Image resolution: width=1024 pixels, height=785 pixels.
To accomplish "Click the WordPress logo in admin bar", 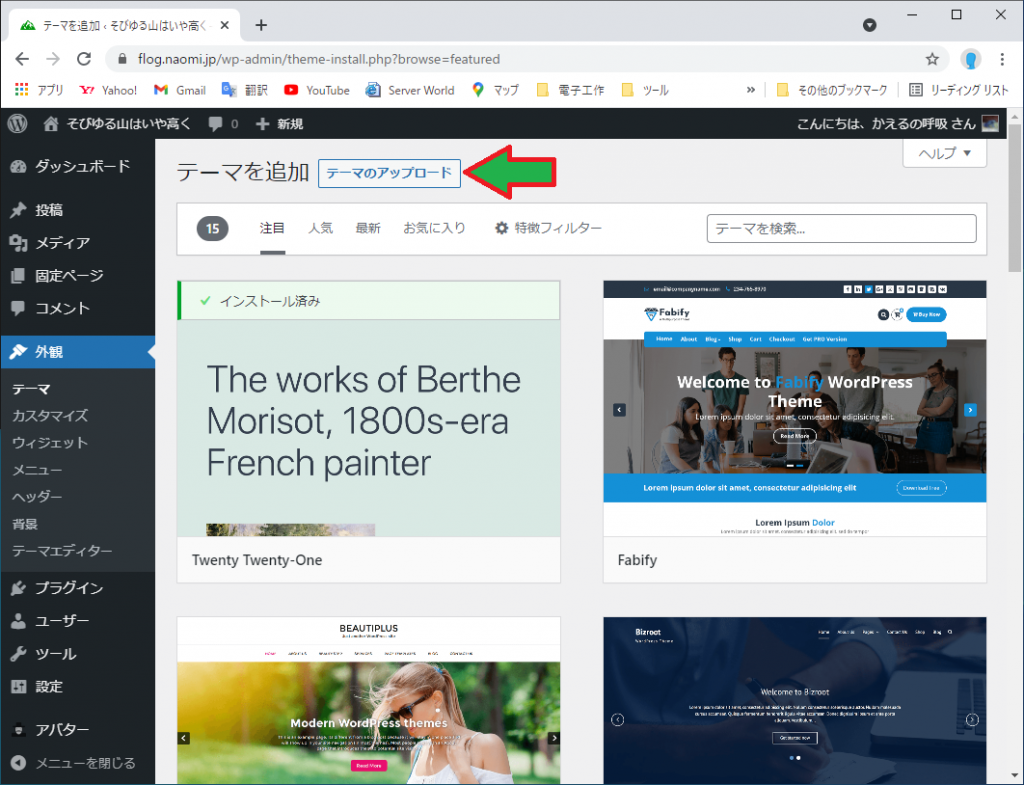I will 18,123.
